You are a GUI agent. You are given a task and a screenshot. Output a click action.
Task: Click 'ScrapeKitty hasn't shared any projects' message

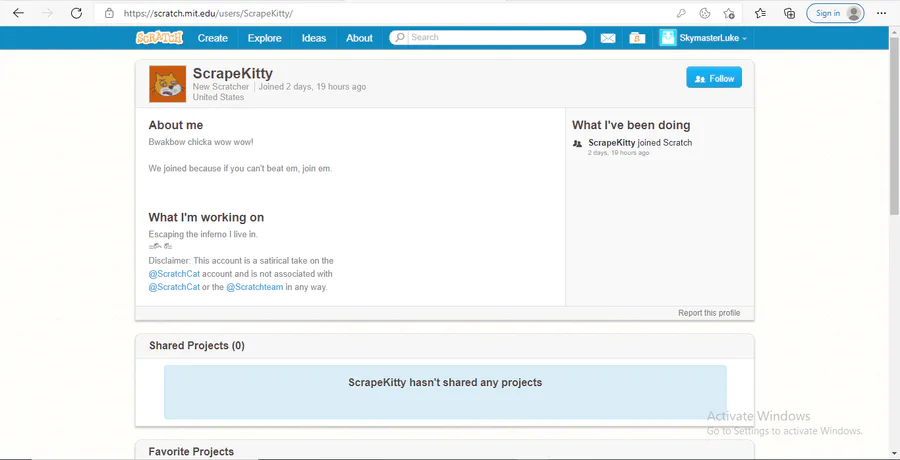[445, 382]
